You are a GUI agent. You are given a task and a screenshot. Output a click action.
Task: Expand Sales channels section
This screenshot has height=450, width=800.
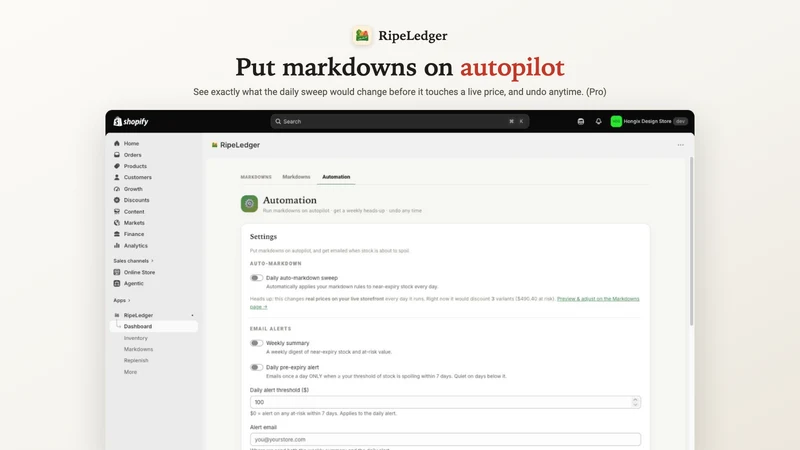tap(133, 261)
